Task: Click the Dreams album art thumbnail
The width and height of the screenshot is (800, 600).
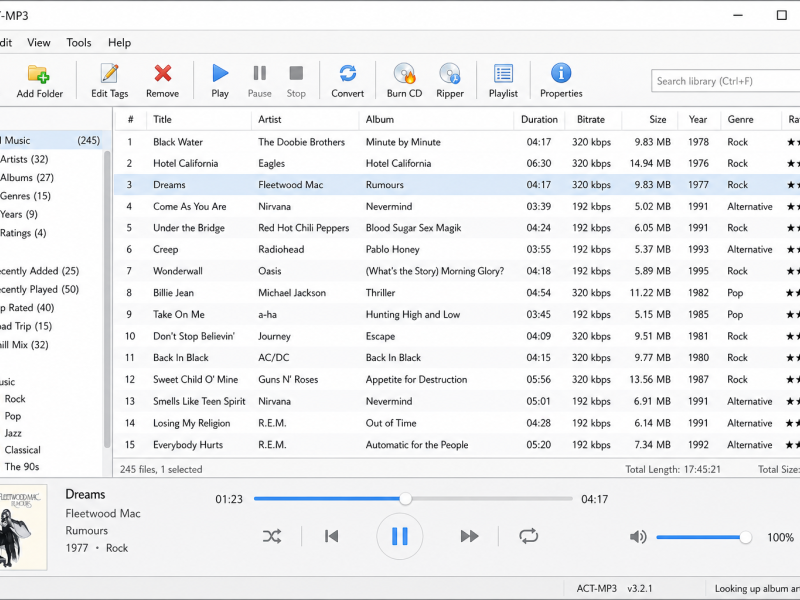Action: click(x=23, y=527)
